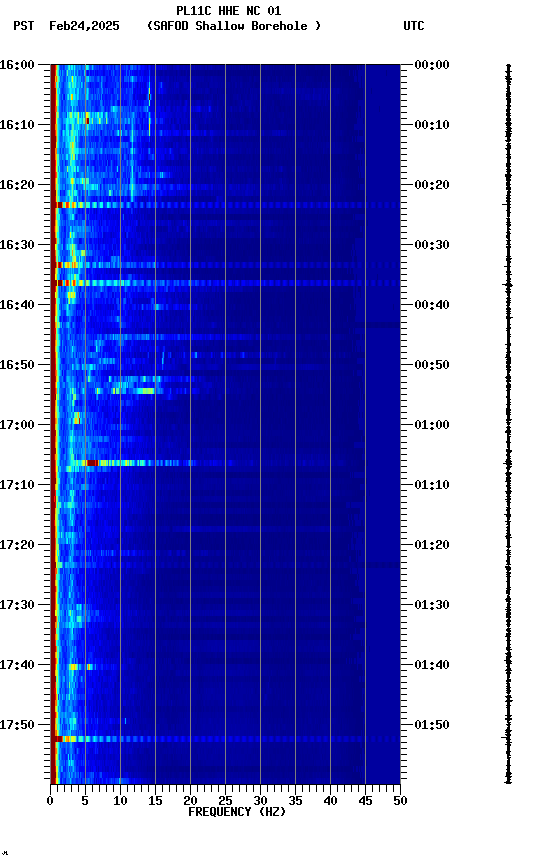Click the seismogram waveform trace on the right
This screenshot has width=552, height=864.
[508, 424]
